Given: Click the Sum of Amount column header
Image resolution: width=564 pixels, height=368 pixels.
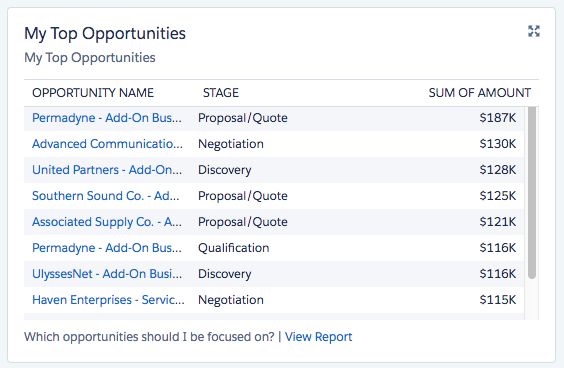Looking at the screenshot, I should click(479, 93).
